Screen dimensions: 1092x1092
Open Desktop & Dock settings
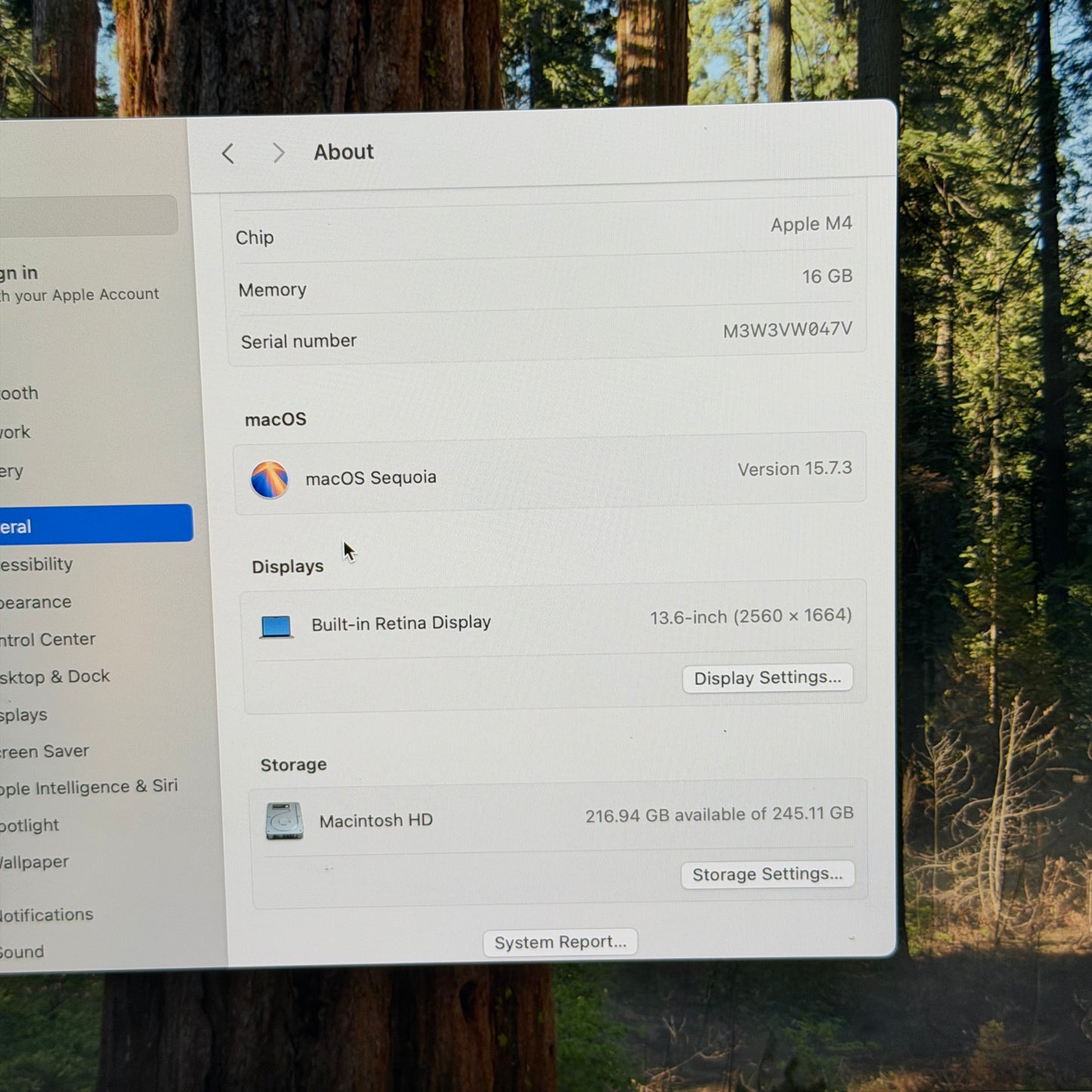point(54,677)
